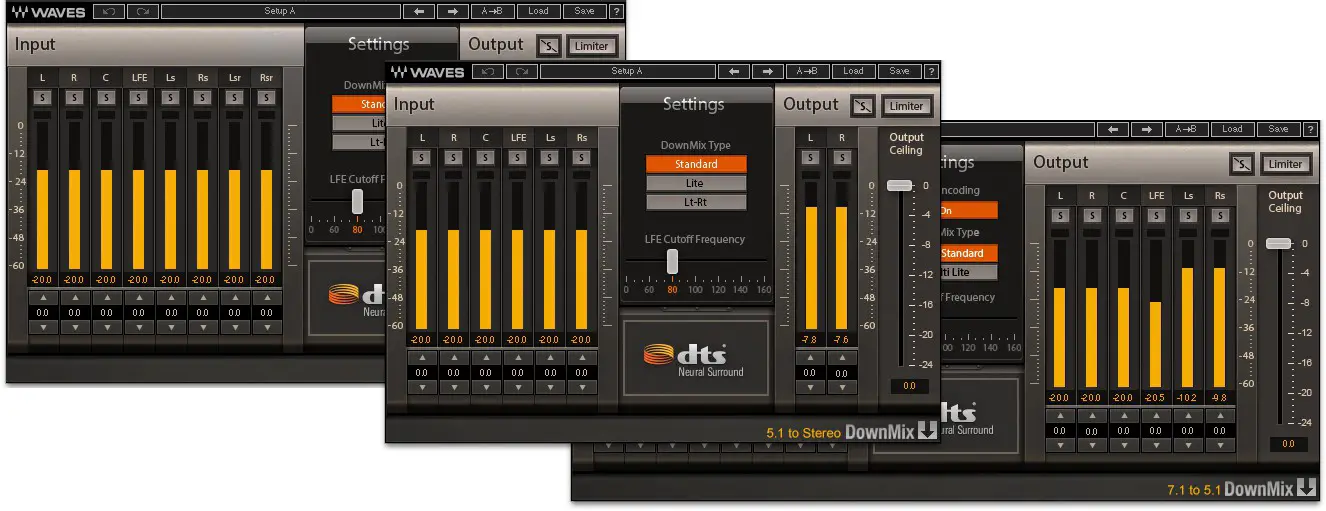Screen dimensions: 1326x511
Task: Click Waves logo in 5.1 to Stereo window
Action: point(427,72)
